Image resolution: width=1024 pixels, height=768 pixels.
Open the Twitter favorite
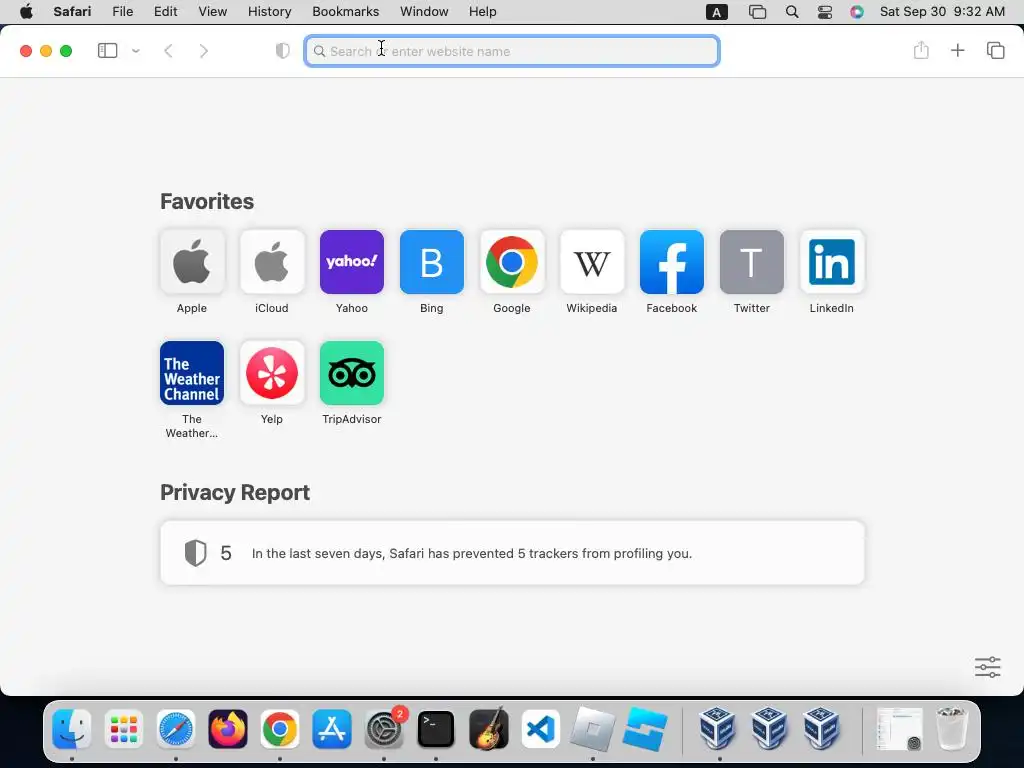752,262
